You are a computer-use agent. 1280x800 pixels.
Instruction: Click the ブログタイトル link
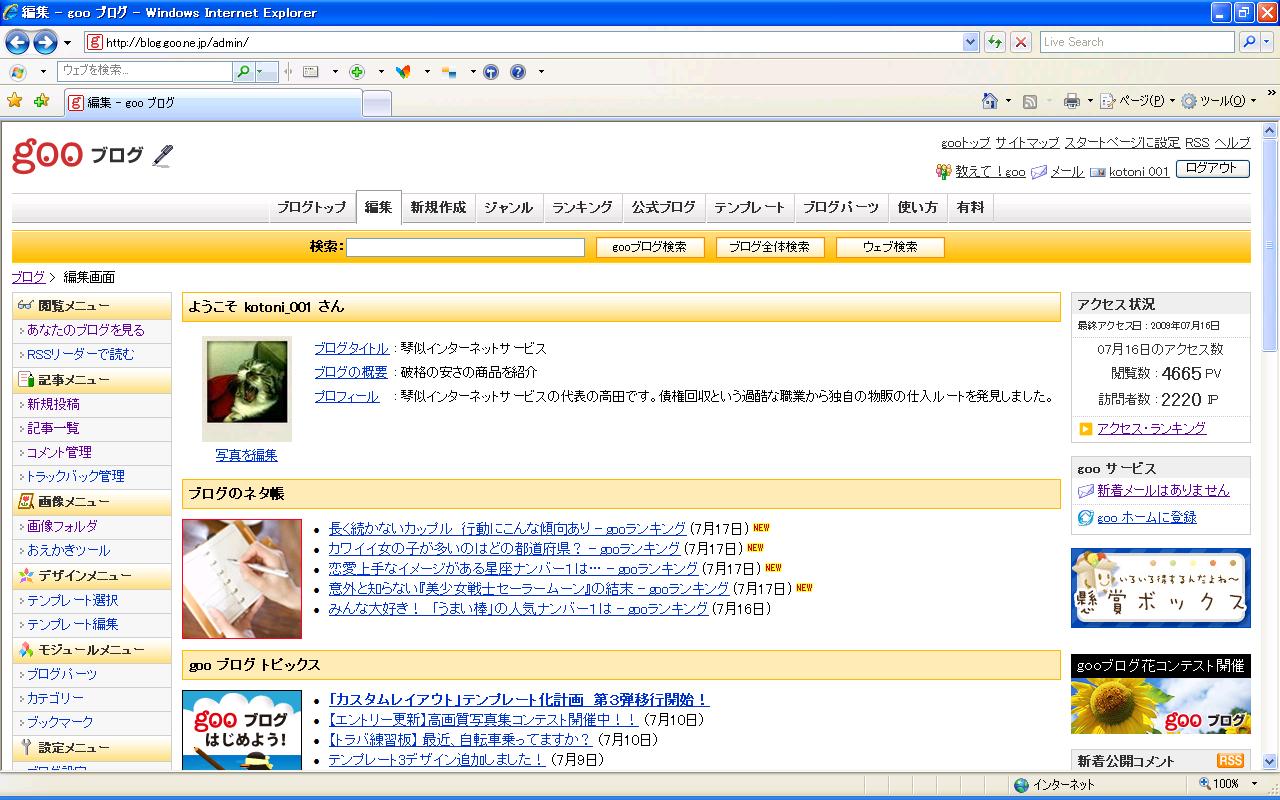[x=351, y=348]
